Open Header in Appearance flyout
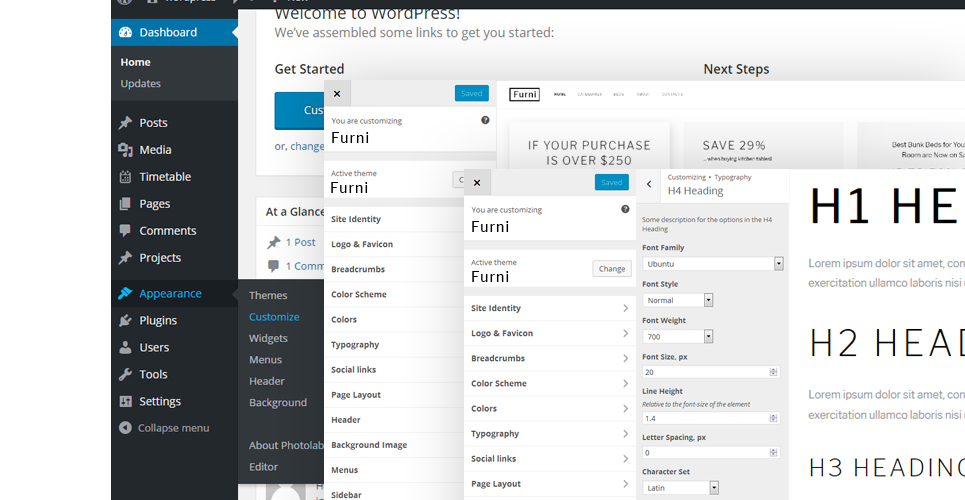The image size is (965, 500). point(266,382)
